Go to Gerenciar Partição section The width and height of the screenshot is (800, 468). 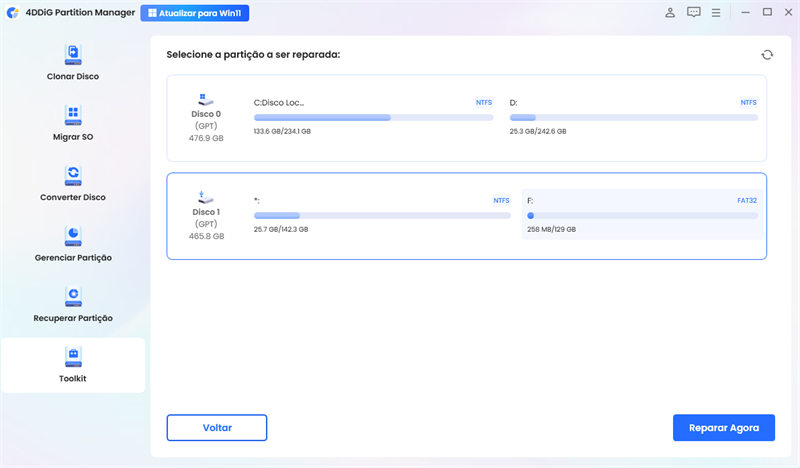pyautogui.click(x=72, y=241)
